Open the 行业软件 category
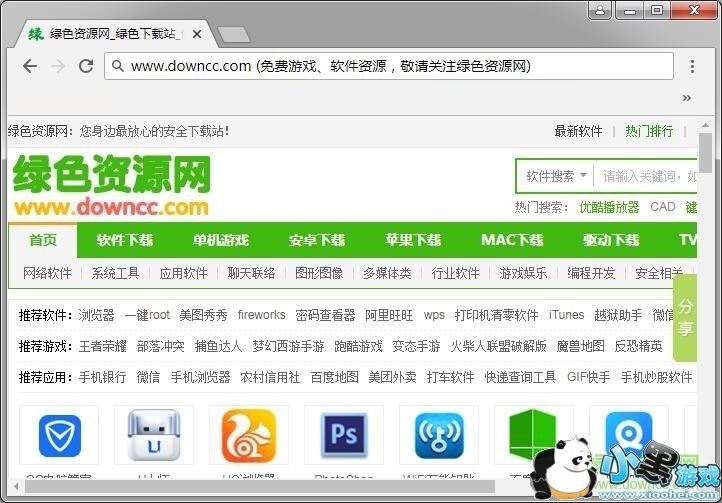This screenshot has width=722, height=503. [455, 273]
